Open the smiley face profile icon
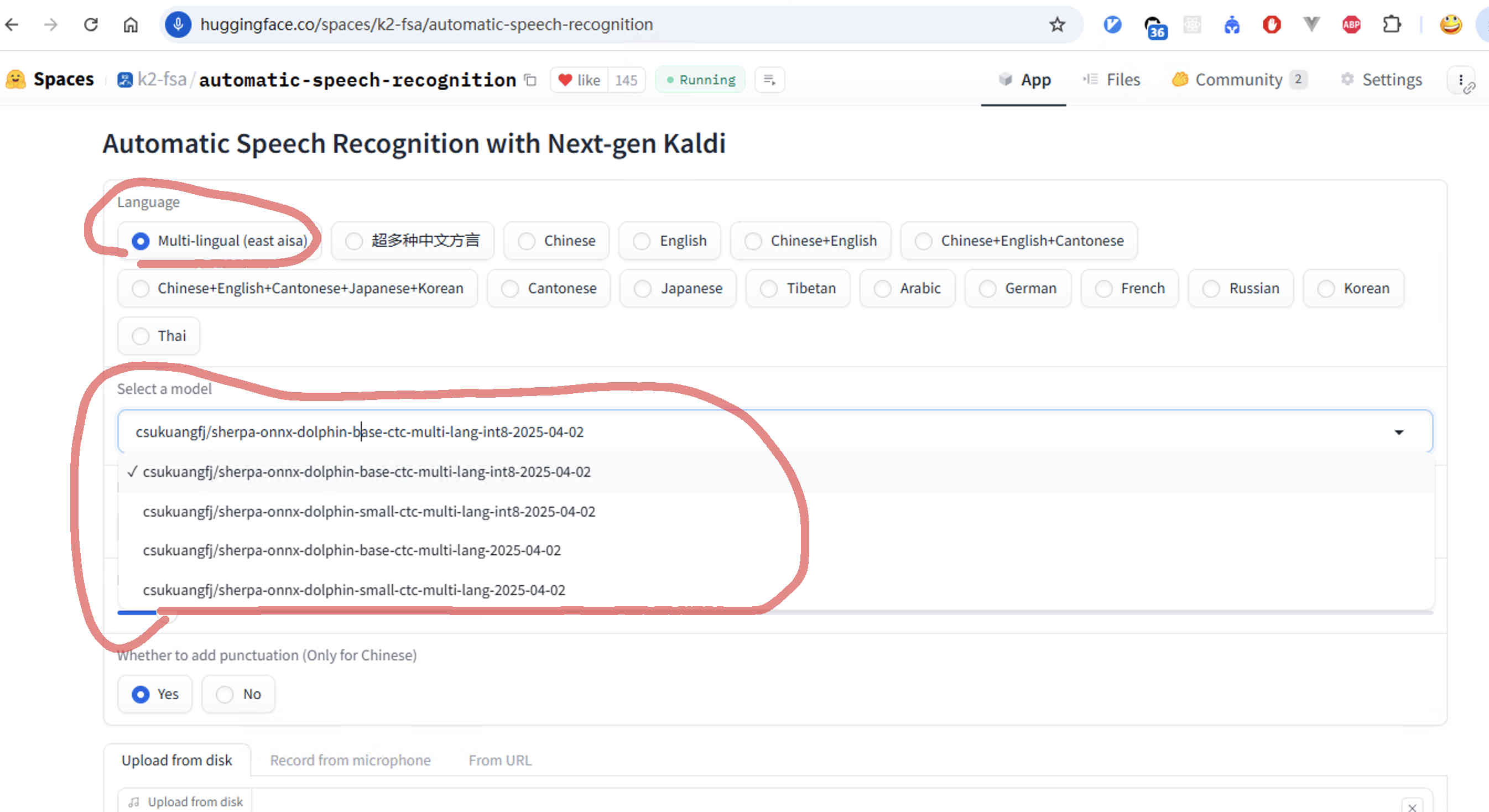The image size is (1489, 812). tap(1450, 24)
